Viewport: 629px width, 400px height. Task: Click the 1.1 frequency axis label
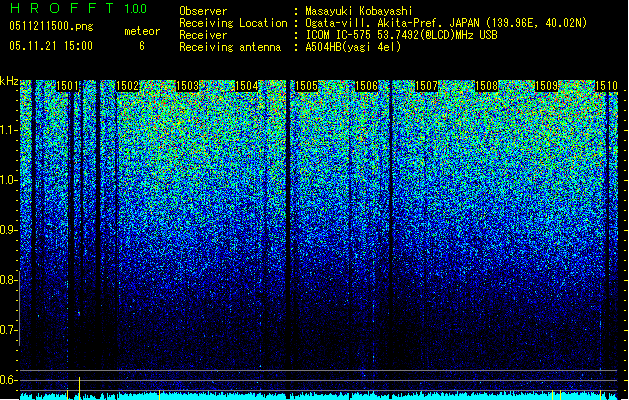8,130
